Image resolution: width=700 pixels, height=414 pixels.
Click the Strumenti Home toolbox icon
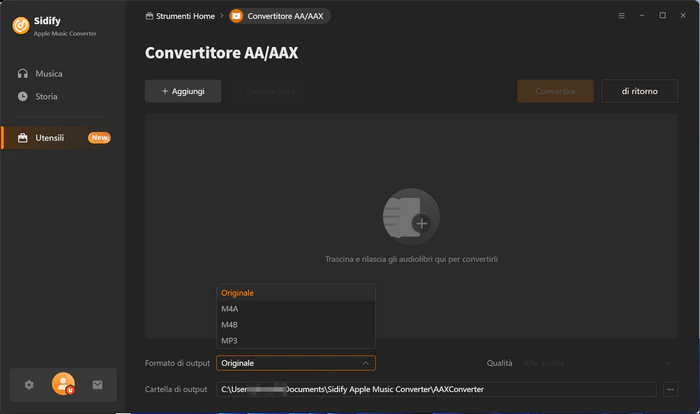[x=150, y=16]
